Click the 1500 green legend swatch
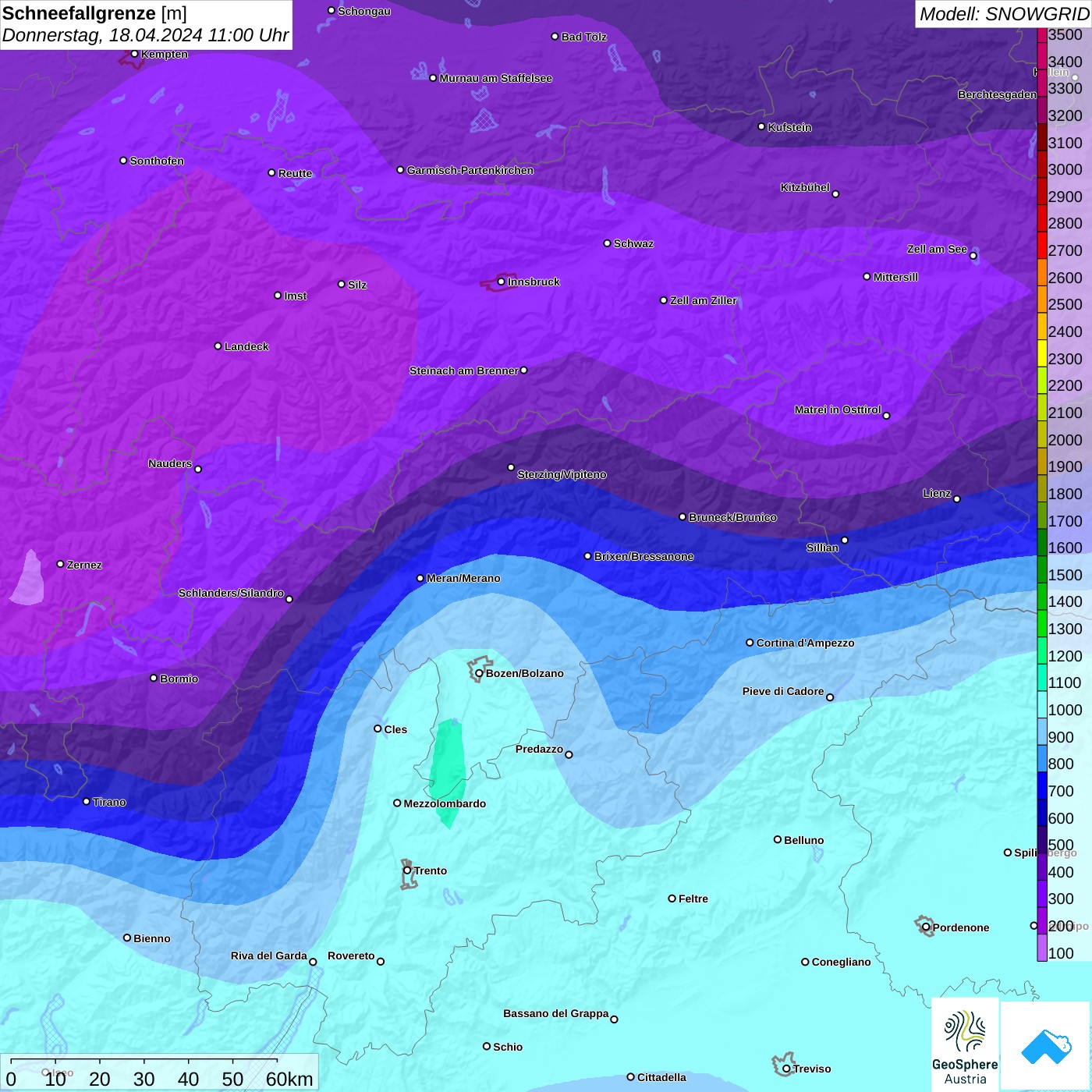Screen dimensions: 1092x1092 [x=1042, y=569]
